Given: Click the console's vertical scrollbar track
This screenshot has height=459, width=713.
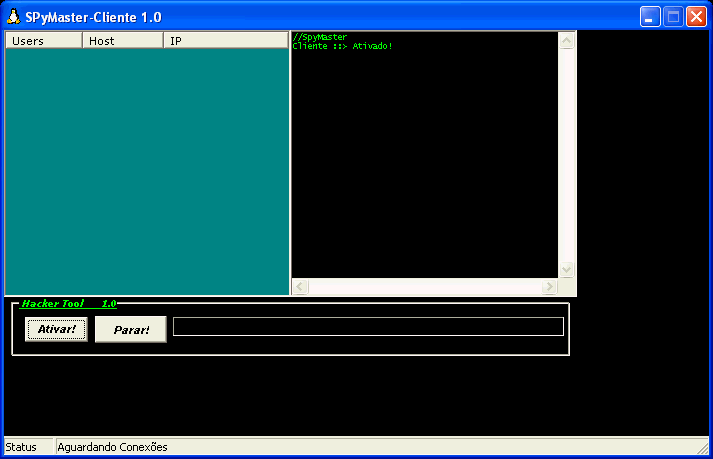Looking at the screenshot, I should coord(566,155).
